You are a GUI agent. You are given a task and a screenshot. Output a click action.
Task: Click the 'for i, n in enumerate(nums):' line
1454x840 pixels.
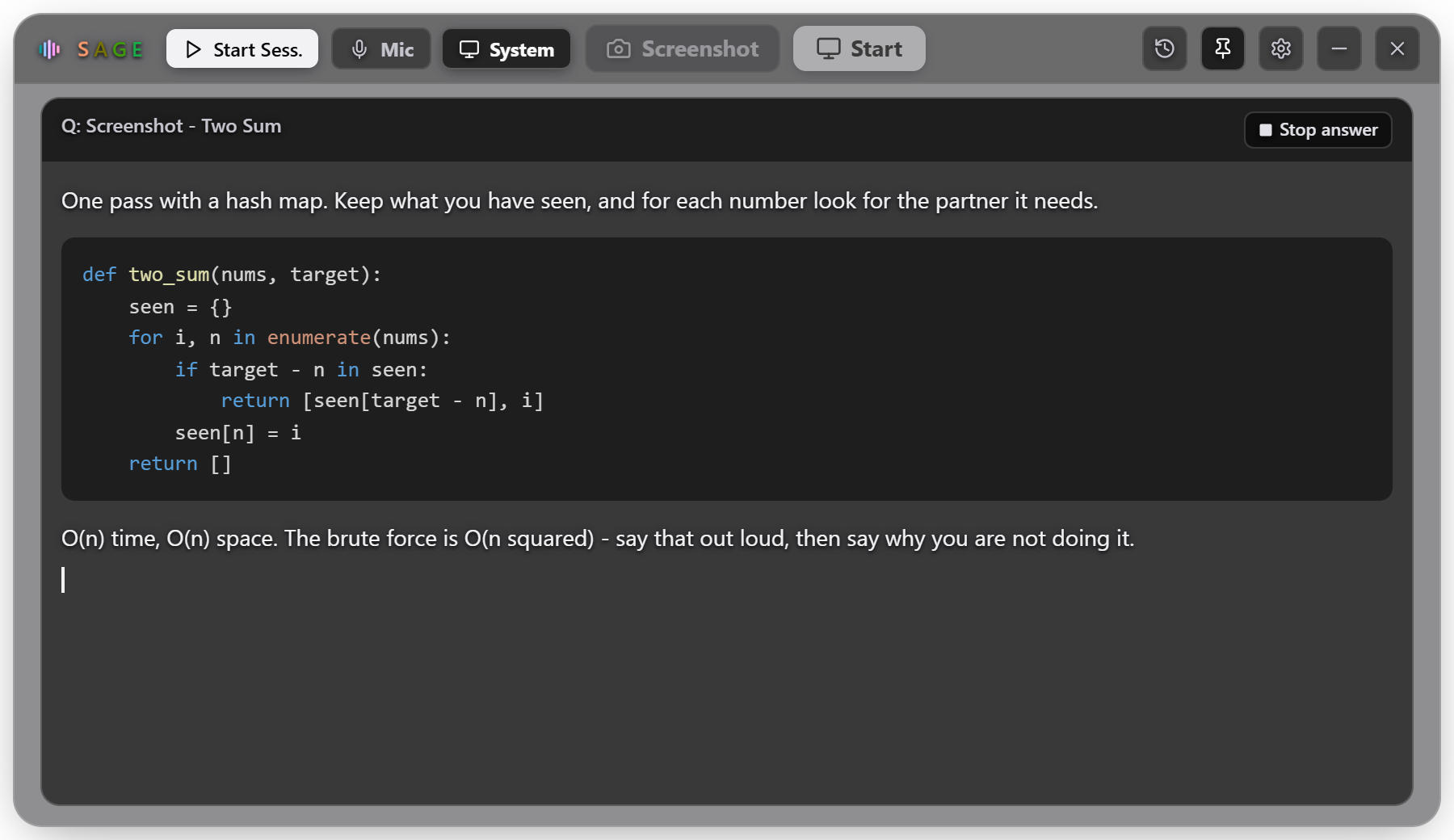click(289, 338)
